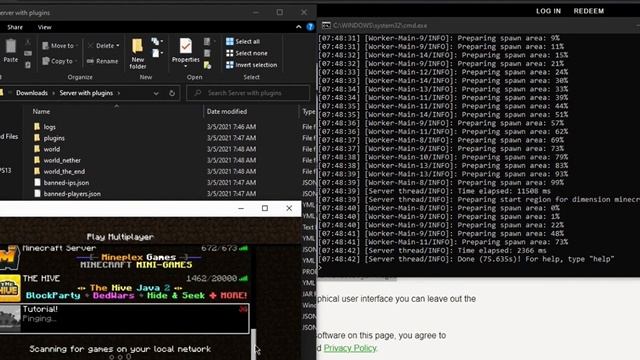Click the Mineplex server logo thumbnail
Image resolution: width=640 pixels, height=360 pixels.
[9, 257]
